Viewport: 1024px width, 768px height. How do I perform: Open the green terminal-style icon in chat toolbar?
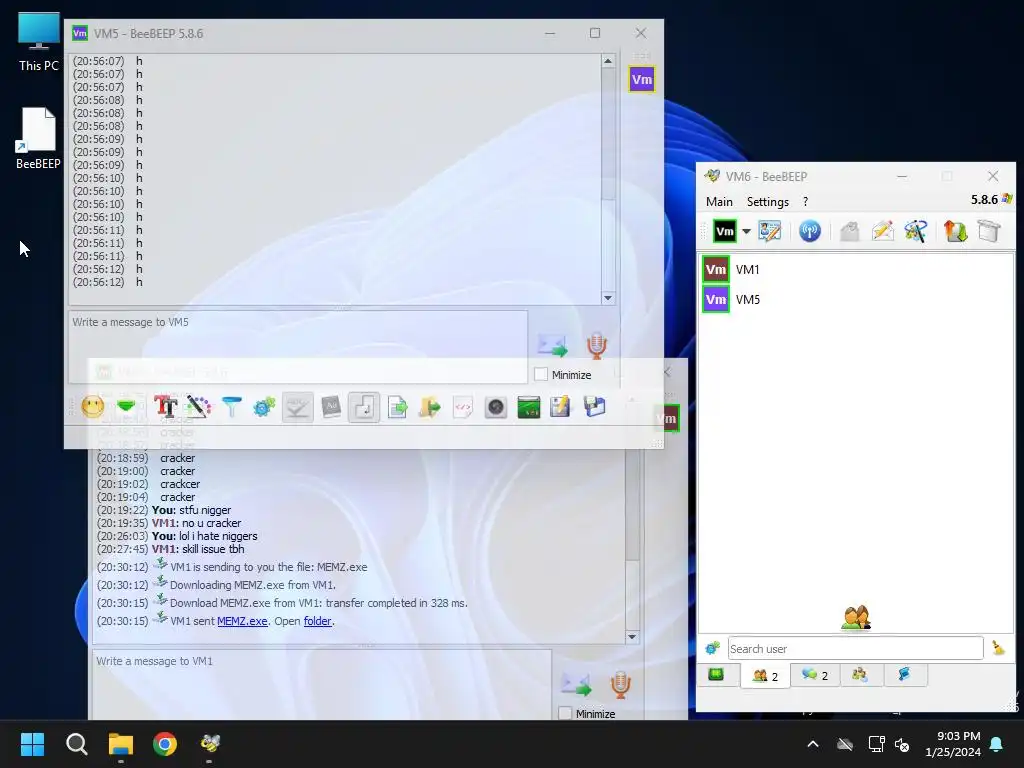click(x=528, y=407)
